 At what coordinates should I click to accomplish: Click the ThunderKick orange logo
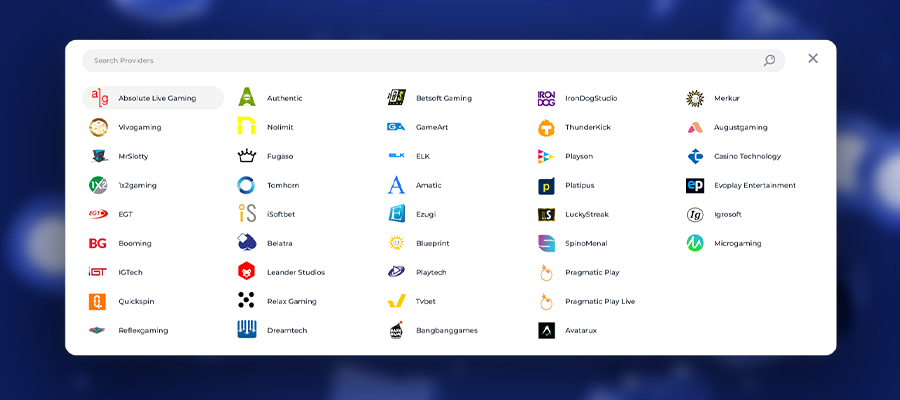point(546,127)
